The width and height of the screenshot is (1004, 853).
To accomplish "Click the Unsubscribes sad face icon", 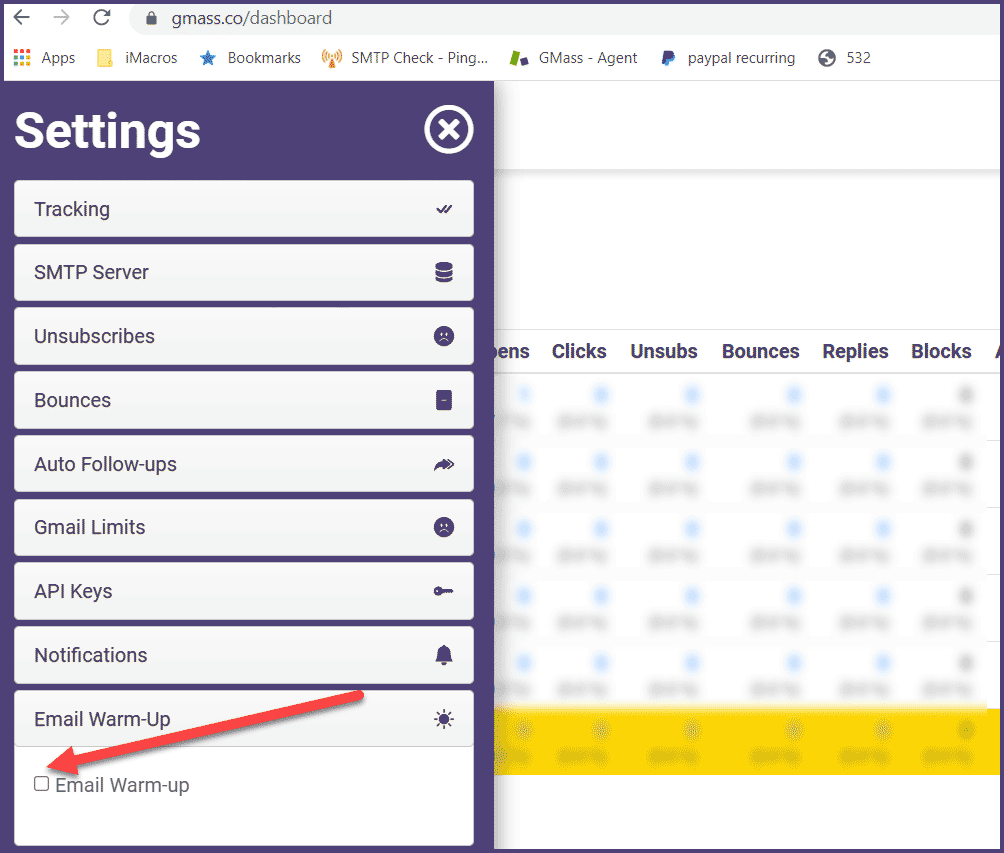I will (x=444, y=336).
